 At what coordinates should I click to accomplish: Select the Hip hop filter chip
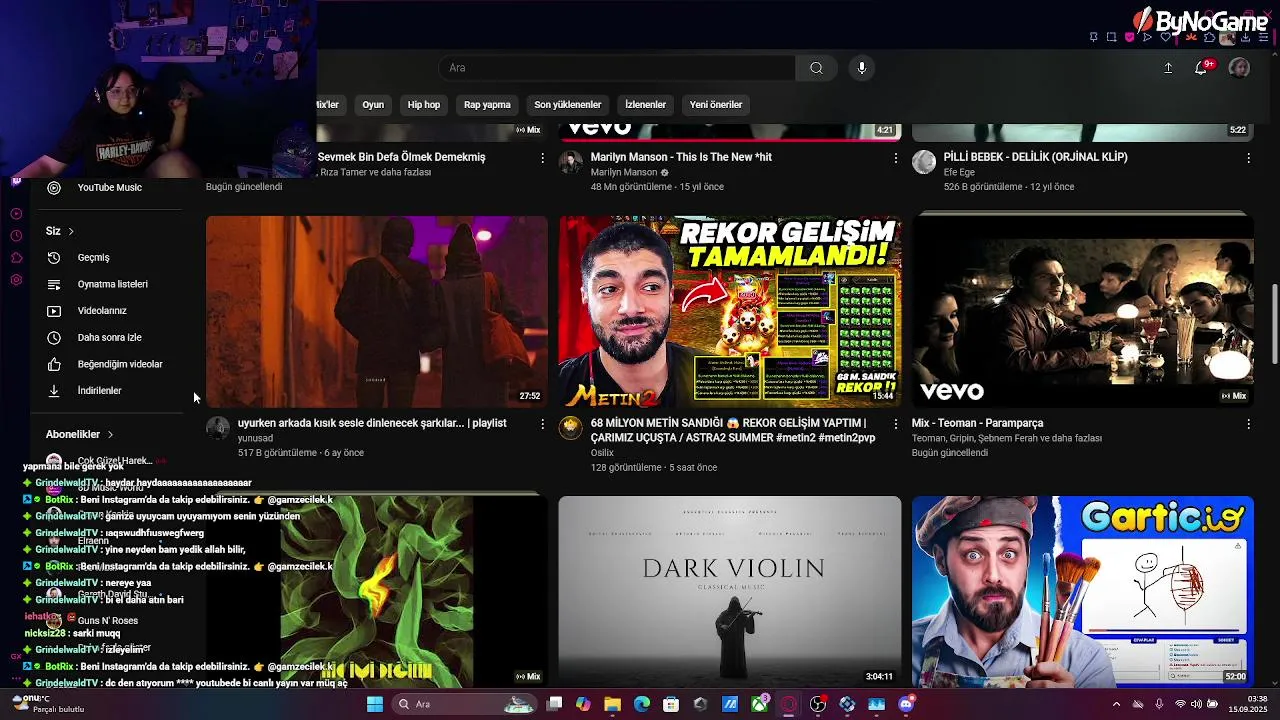(x=424, y=104)
